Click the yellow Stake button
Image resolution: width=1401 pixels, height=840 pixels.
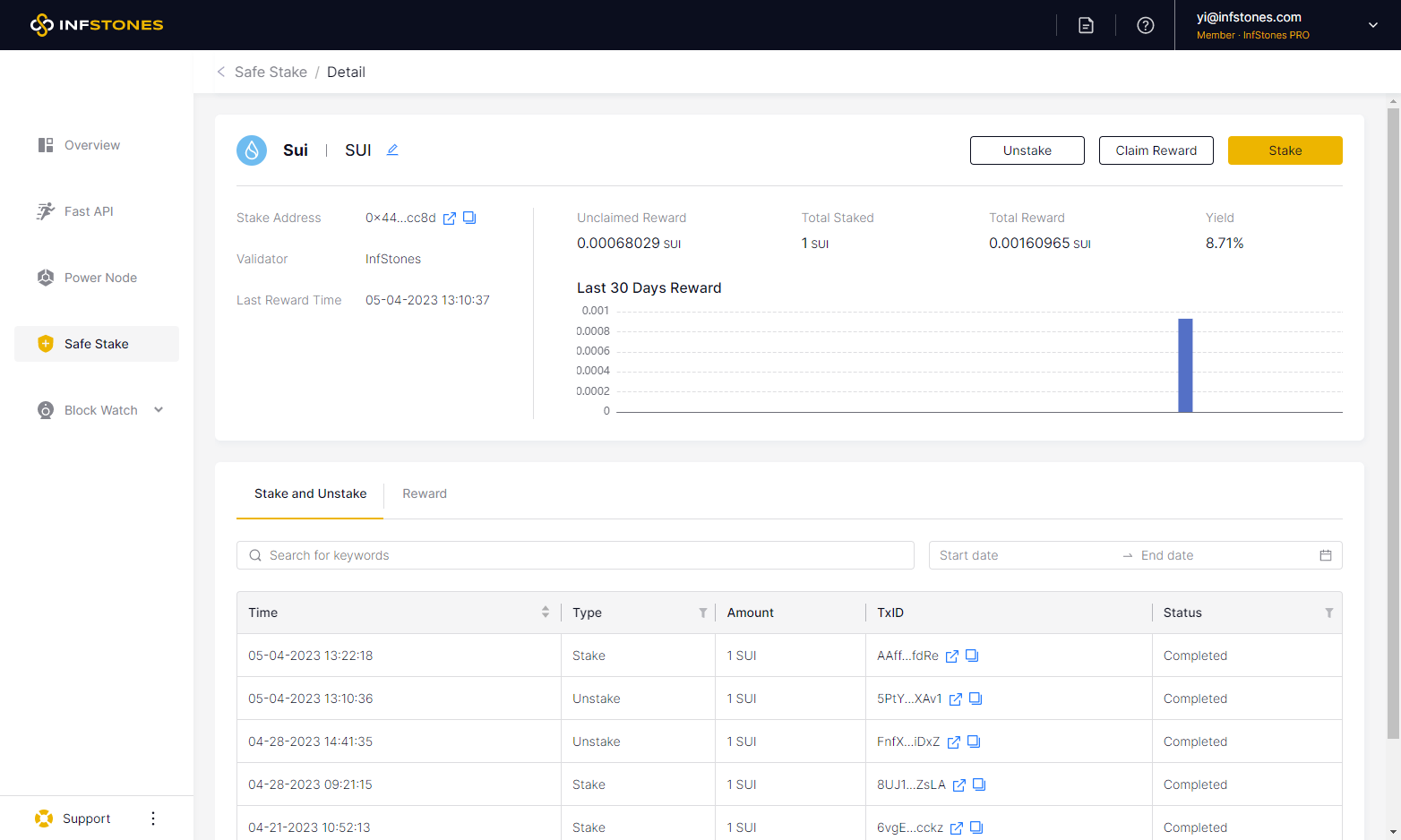pos(1285,150)
